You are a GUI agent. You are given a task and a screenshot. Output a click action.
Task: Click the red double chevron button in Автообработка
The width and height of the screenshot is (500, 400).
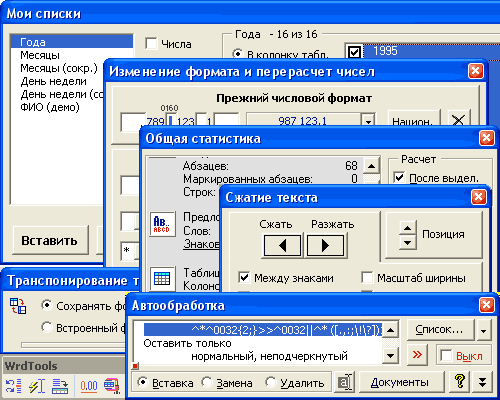[x=417, y=355]
